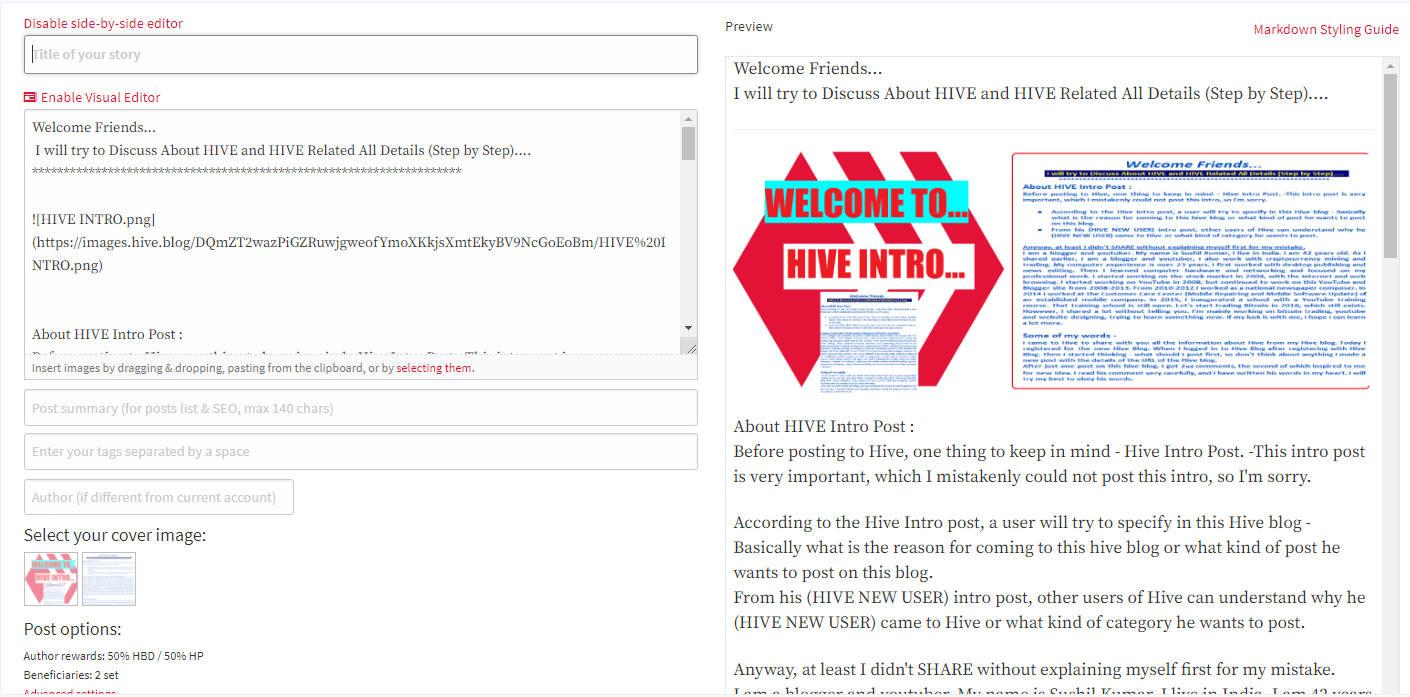
Task: Click the 'Welcome to Hive Intro' preview image
Action: 868,270
